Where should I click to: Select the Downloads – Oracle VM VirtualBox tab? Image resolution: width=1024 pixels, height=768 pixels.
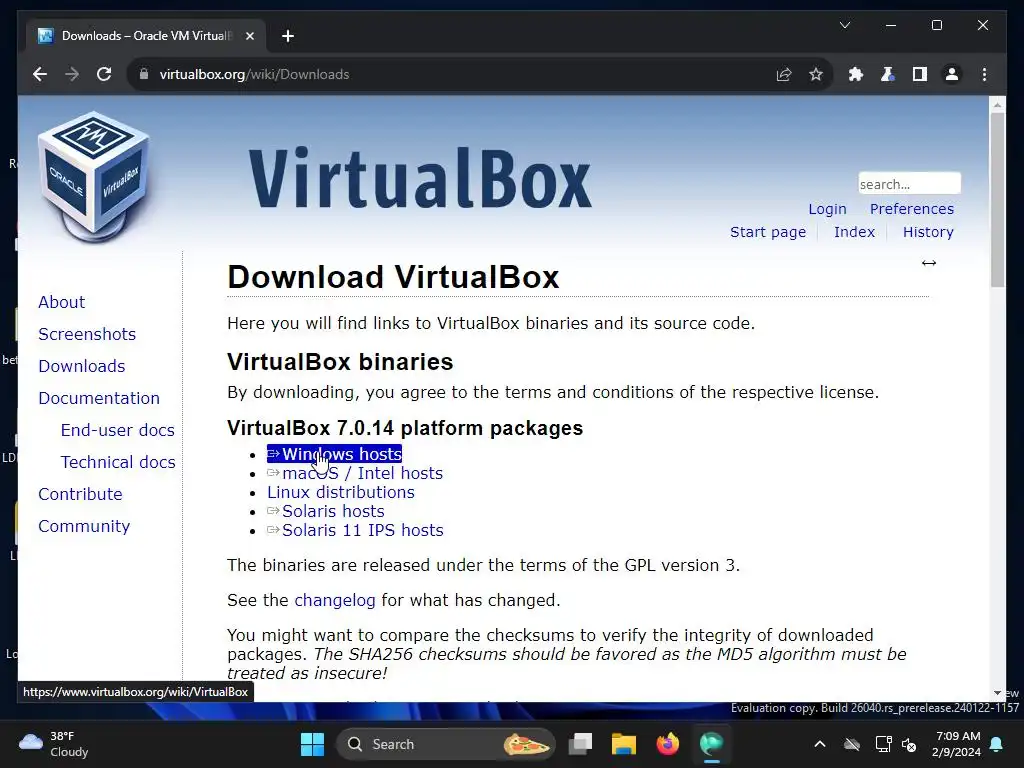[146, 36]
